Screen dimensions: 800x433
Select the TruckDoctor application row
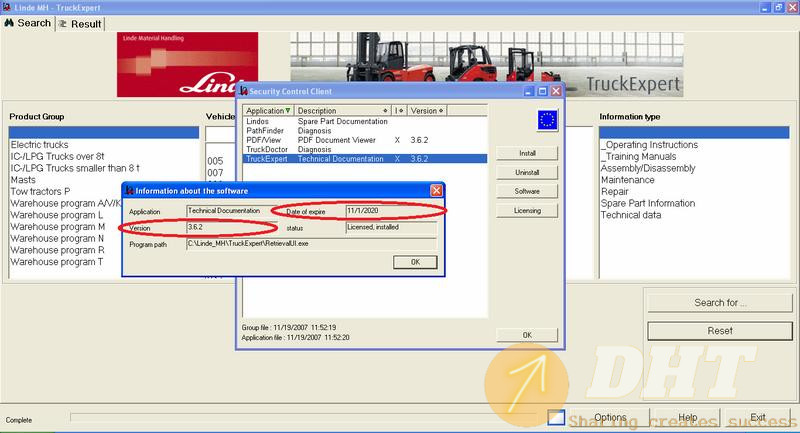365,149
